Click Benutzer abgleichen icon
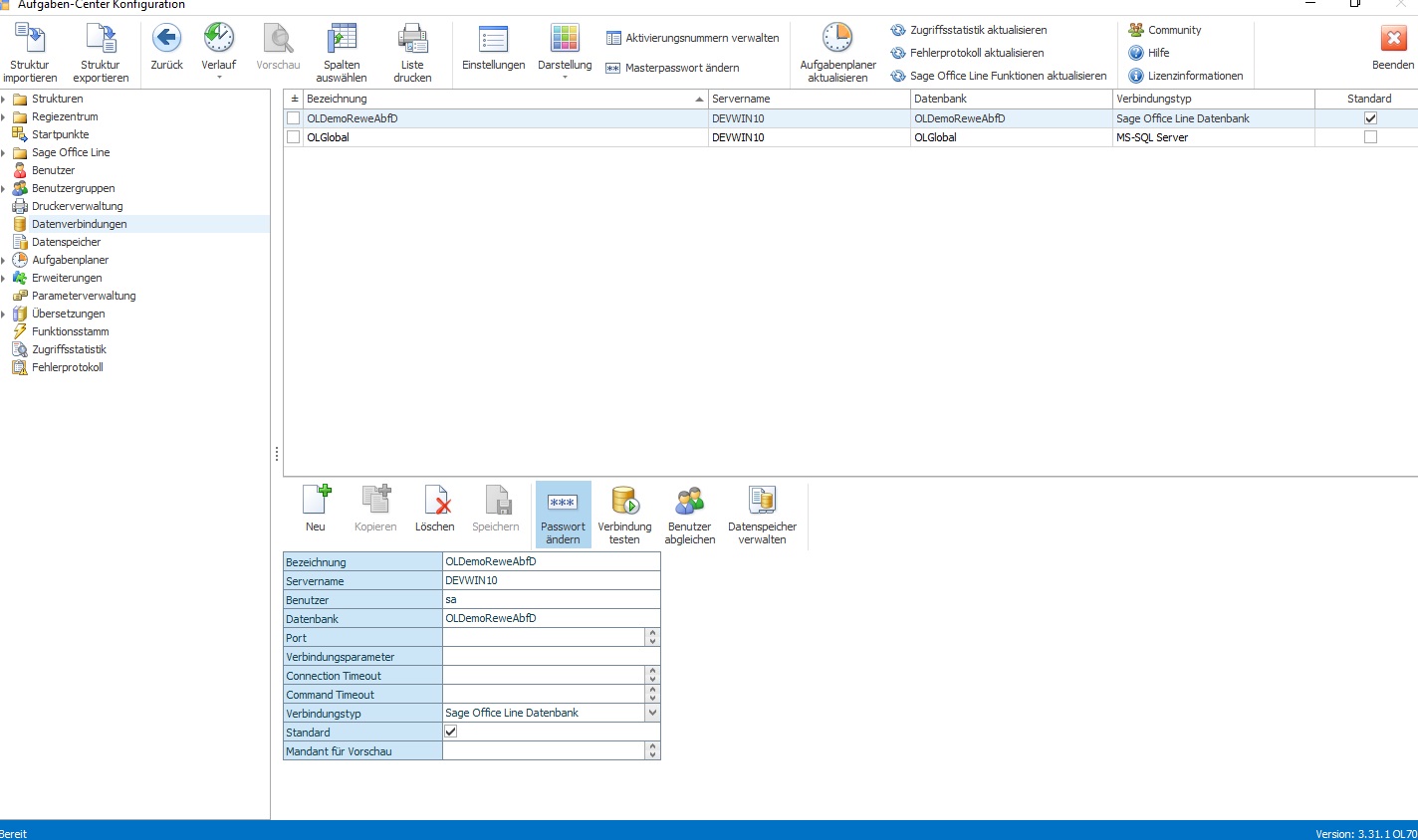The height and width of the screenshot is (840, 1418). click(x=690, y=501)
